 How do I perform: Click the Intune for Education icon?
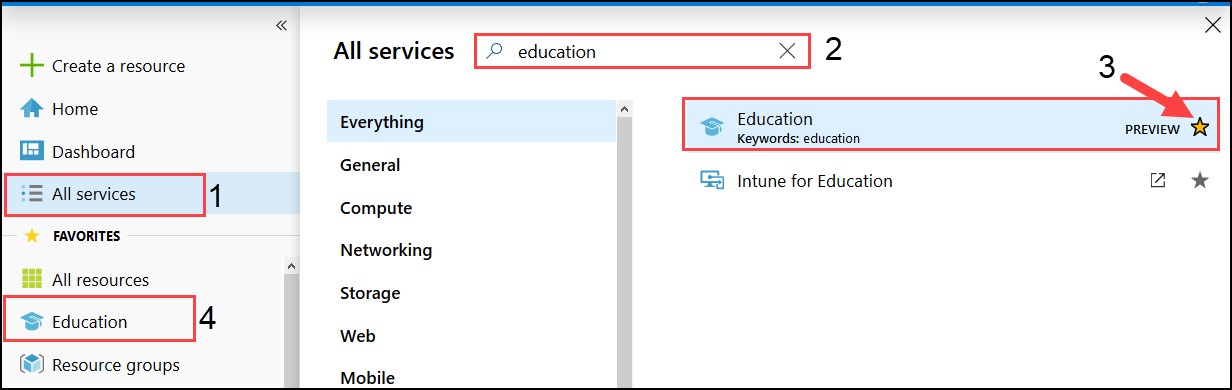712,181
